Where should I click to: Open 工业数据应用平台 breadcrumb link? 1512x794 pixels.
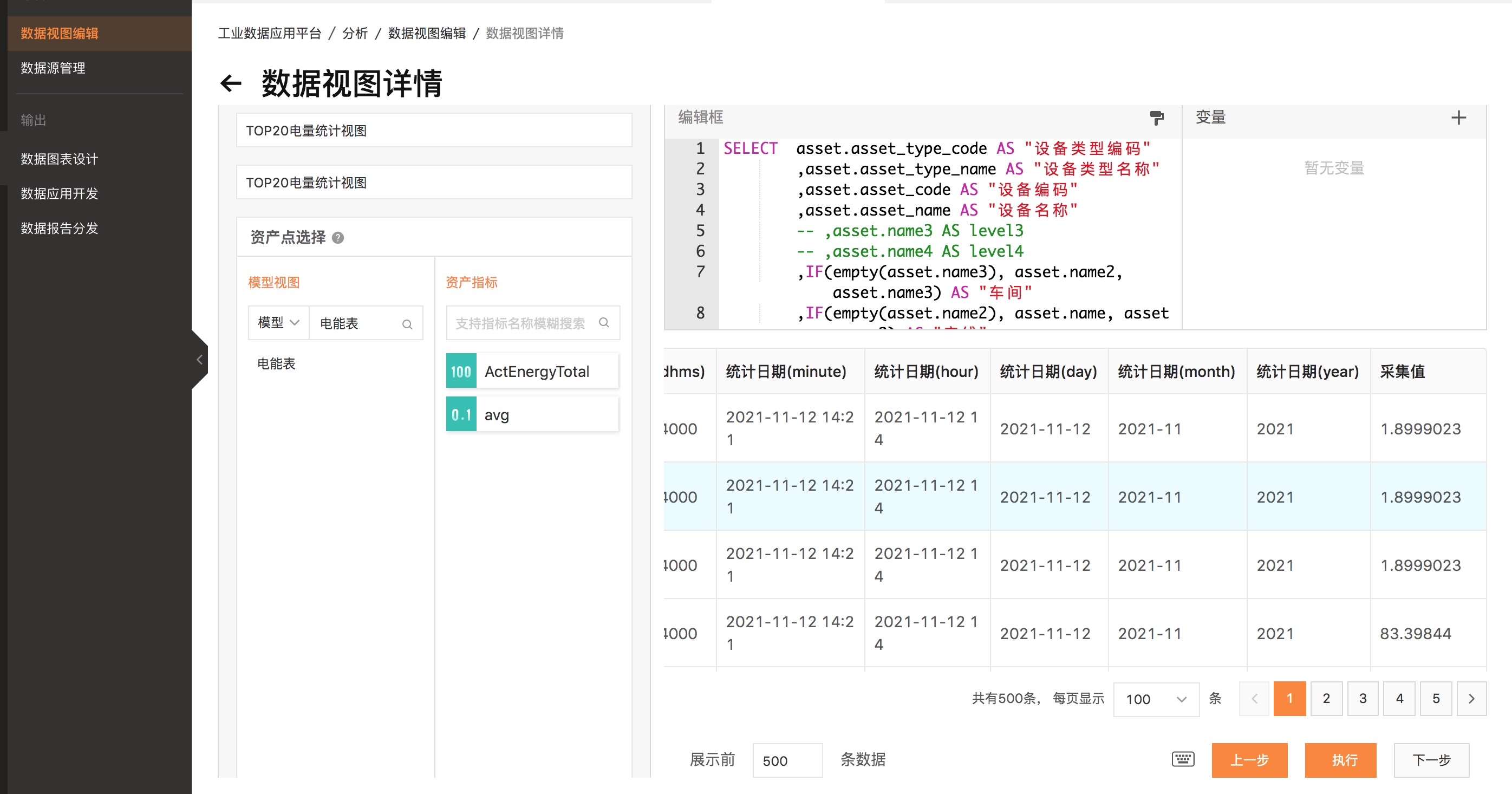(270, 34)
